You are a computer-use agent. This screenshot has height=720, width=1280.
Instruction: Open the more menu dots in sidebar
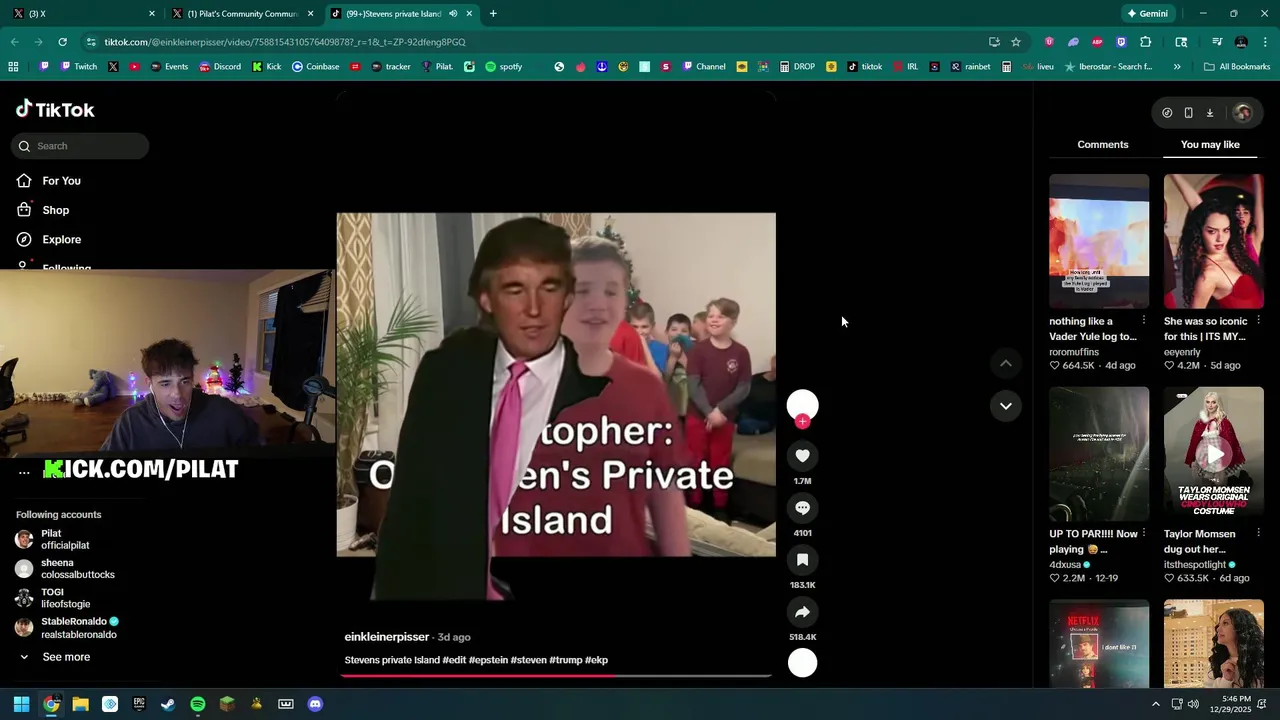[x=24, y=472]
